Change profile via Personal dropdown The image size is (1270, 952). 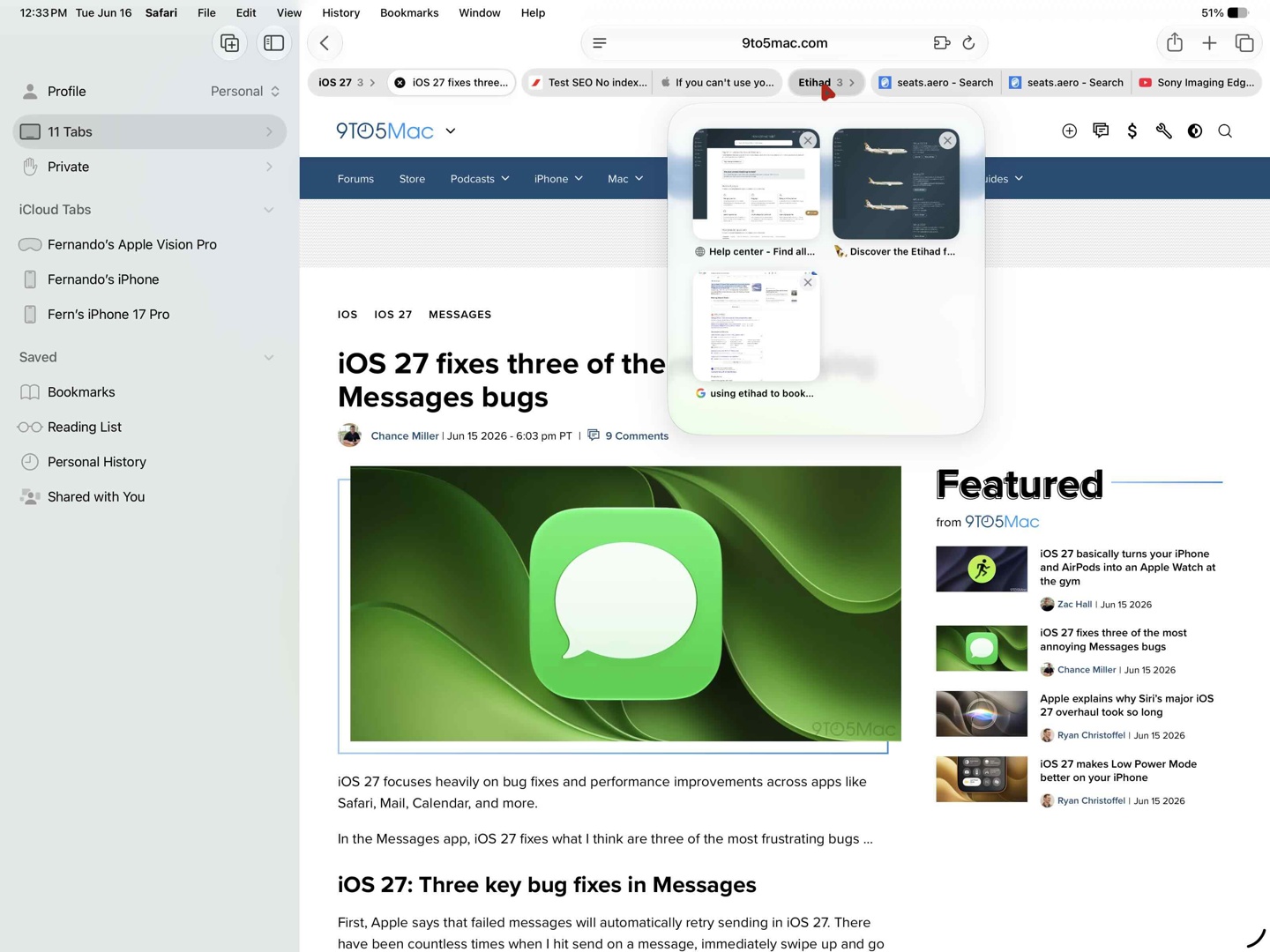pyautogui.click(x=245, y=92)
